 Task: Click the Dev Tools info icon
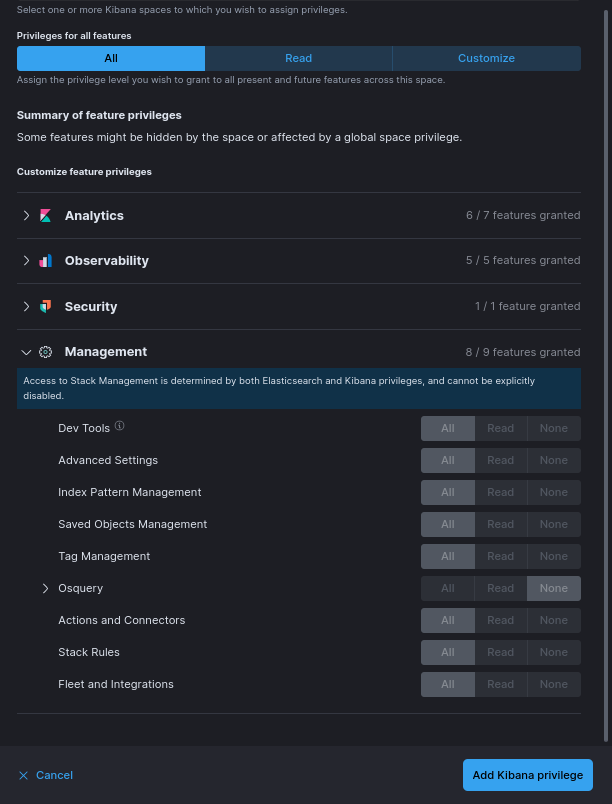click(119, 426)
